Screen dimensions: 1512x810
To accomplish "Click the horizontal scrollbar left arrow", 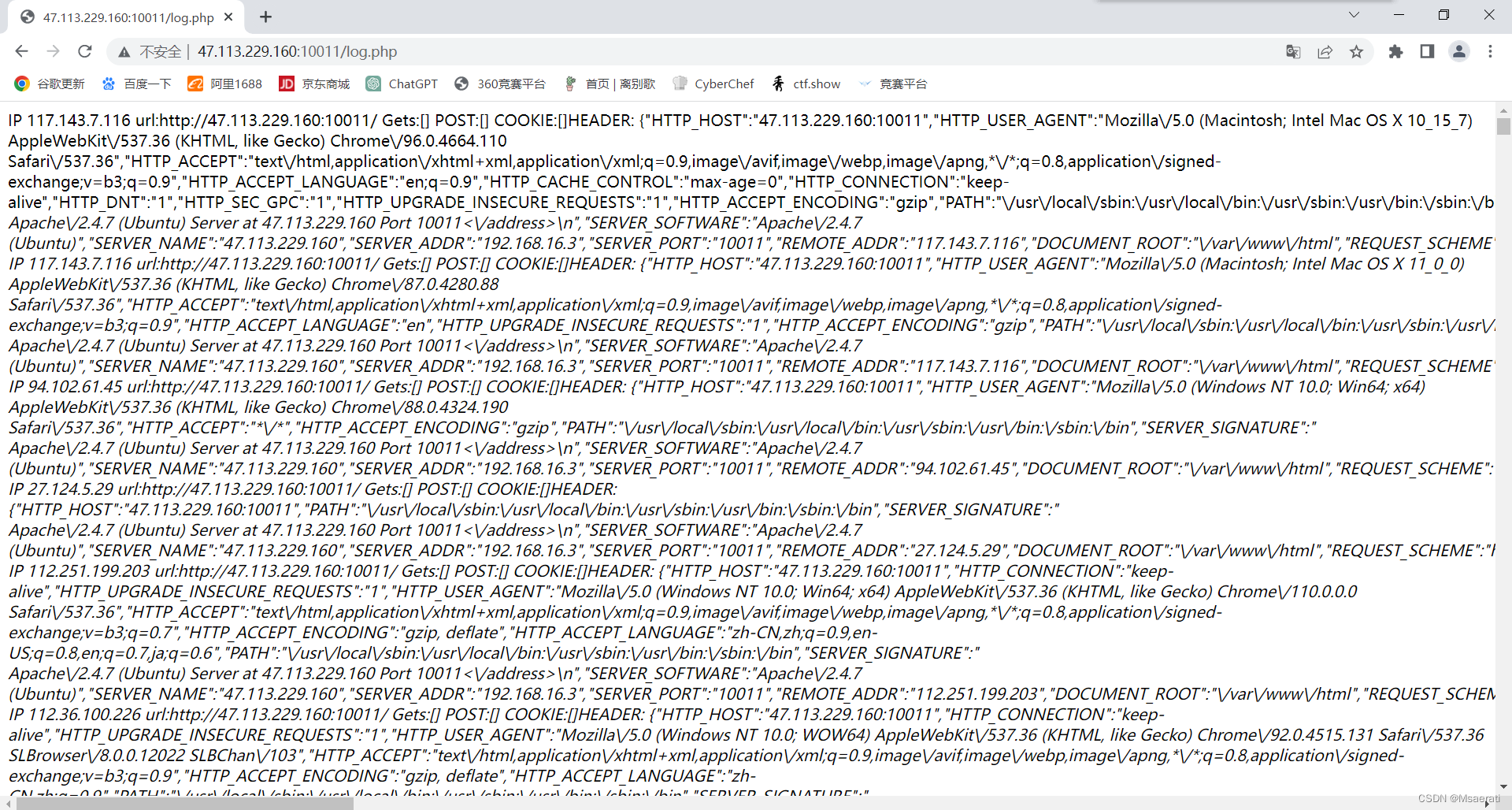I will coord(8,803).
